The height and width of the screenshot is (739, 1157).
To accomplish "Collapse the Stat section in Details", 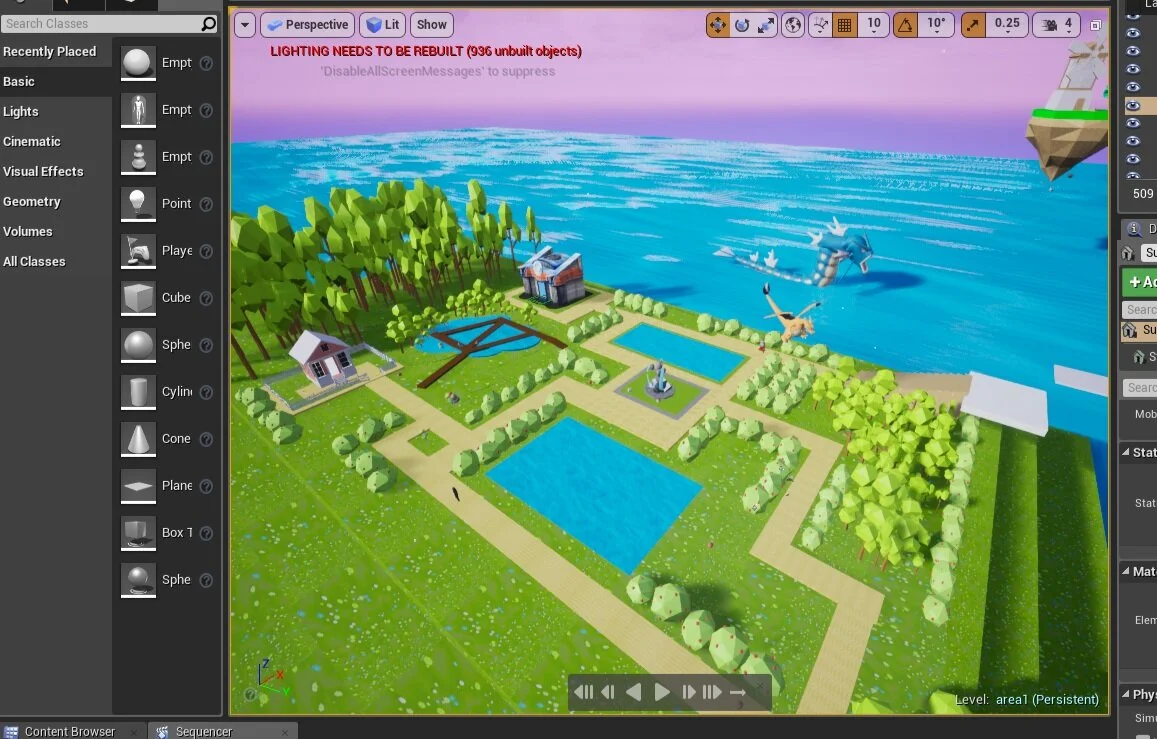I will tap(1126, 452).
